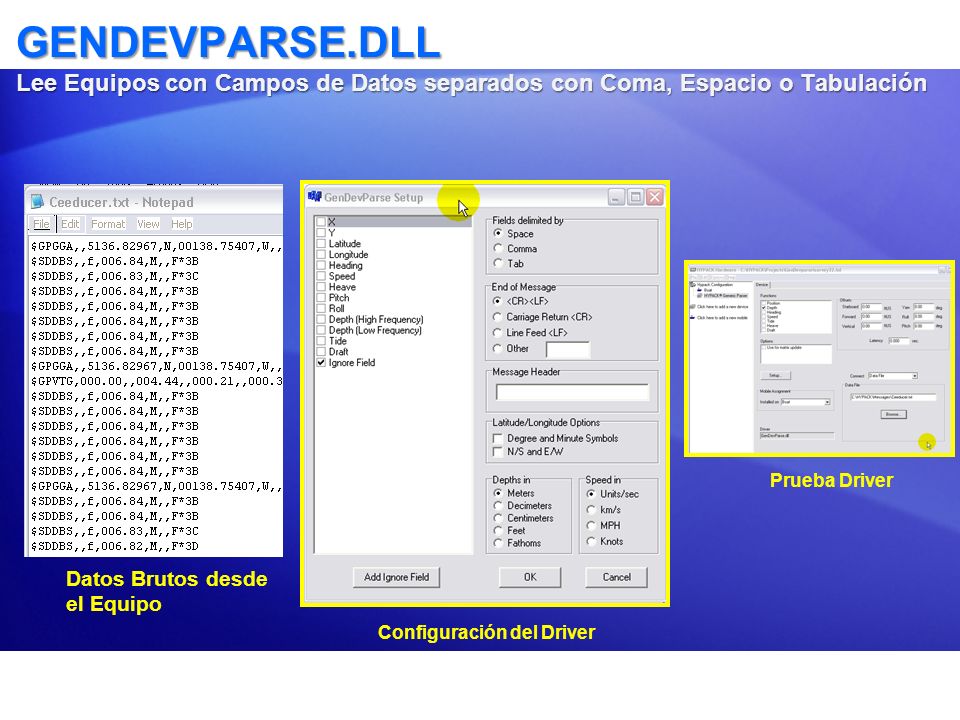Click the Latency field in Hypack Hardware
Screen dimensions: 960x720
tap(899, 341)
